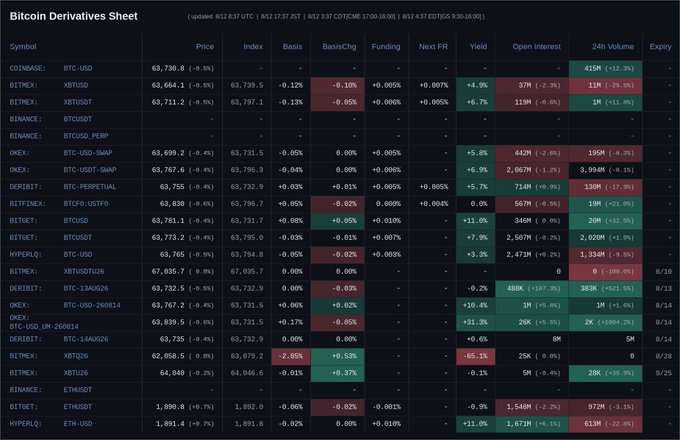Click the 67,035.7 price for XBTUSDTU26
680x440 pixels.
tap(168, 271)
